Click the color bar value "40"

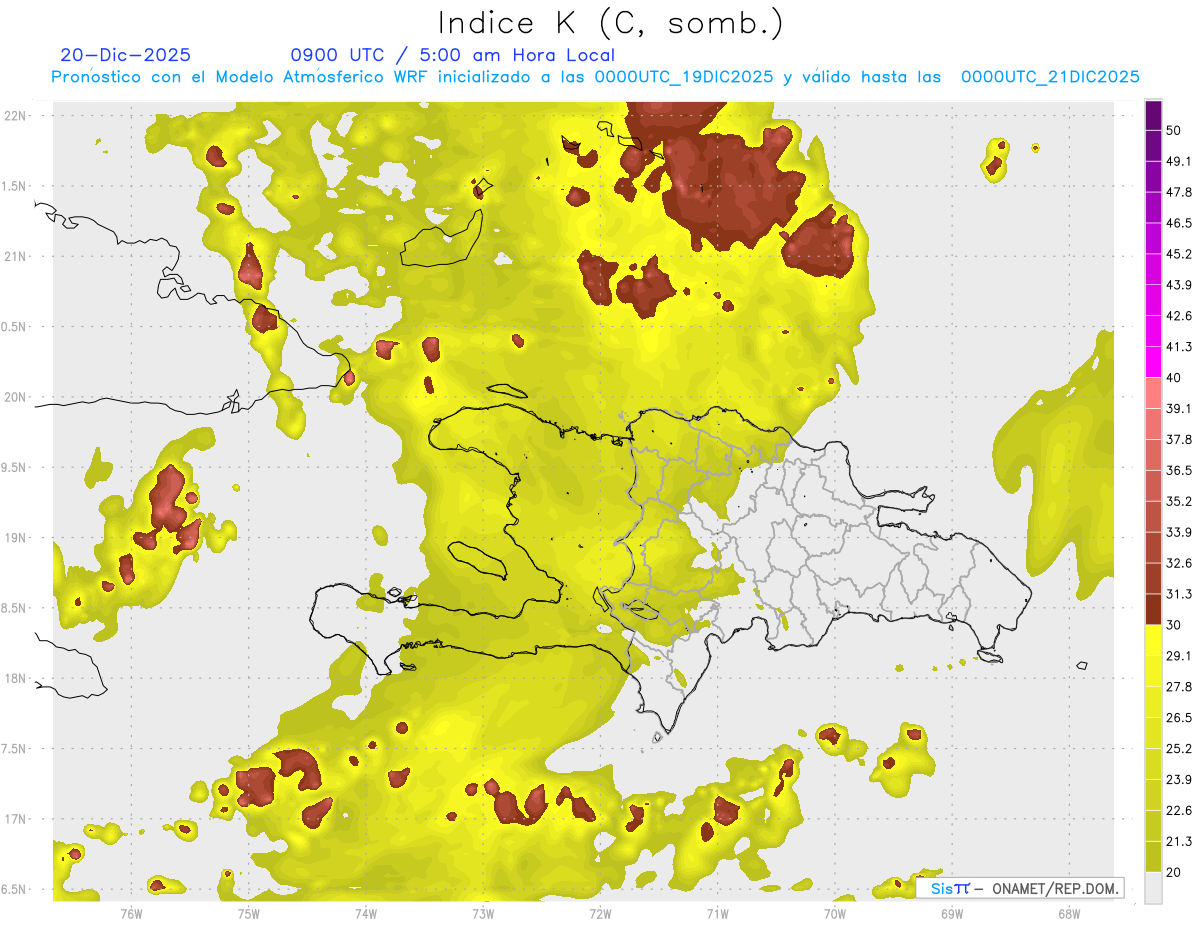click(1174, 378)
